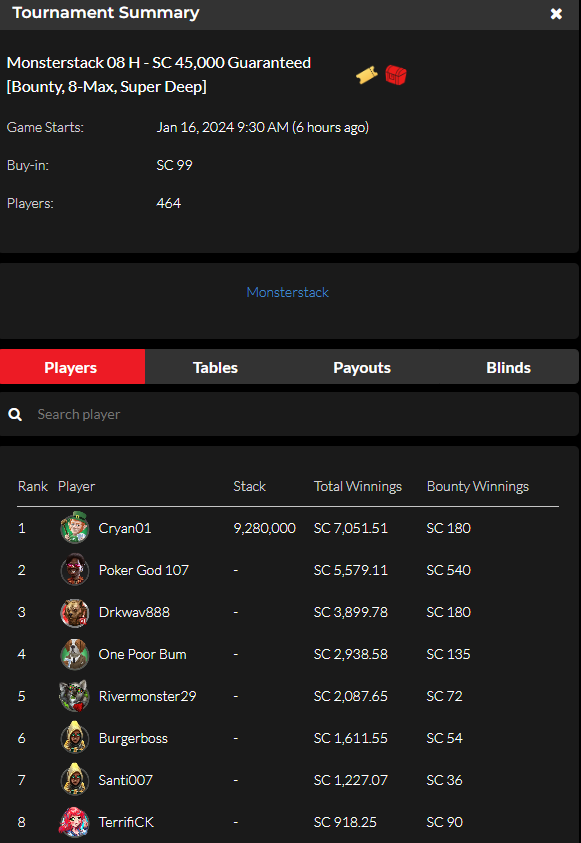
Task: Click Drkwav888's bear avatar
Action: pos(74,612)
